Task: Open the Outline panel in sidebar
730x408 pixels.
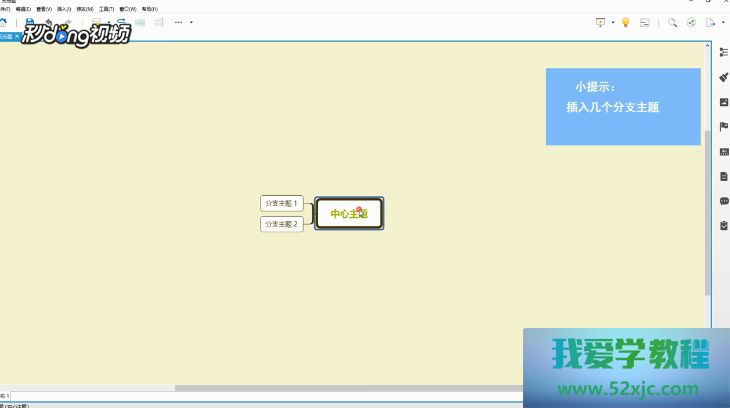Action: (x=724, y=52)
